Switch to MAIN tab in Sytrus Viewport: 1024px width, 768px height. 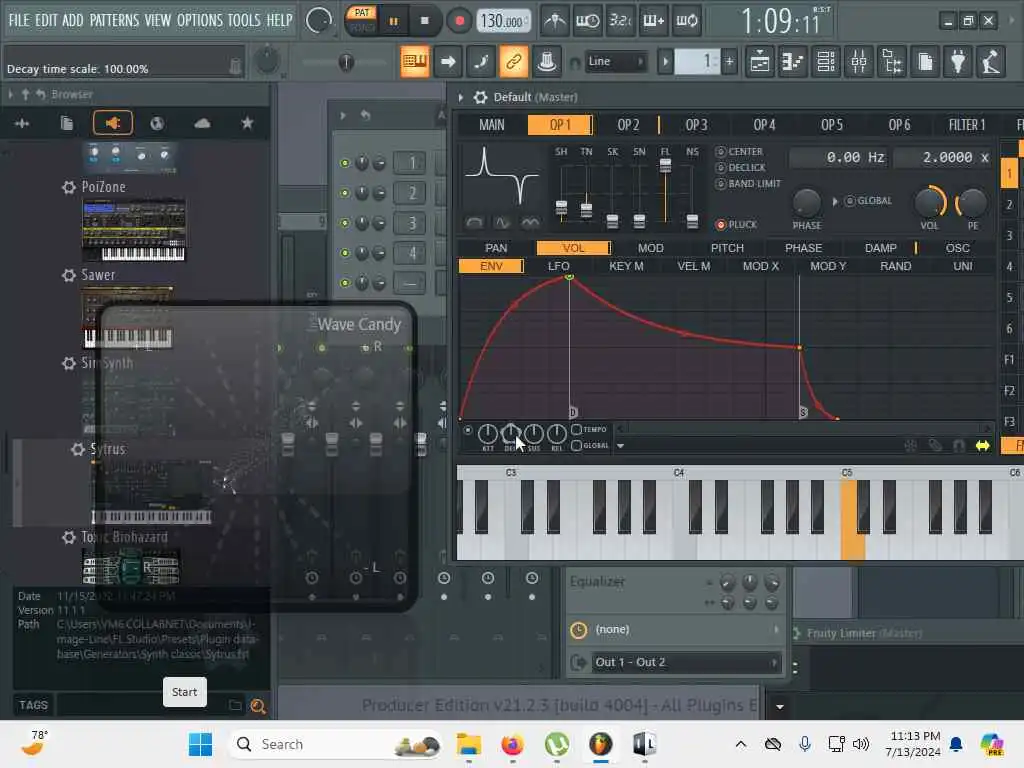pos(492,125)
